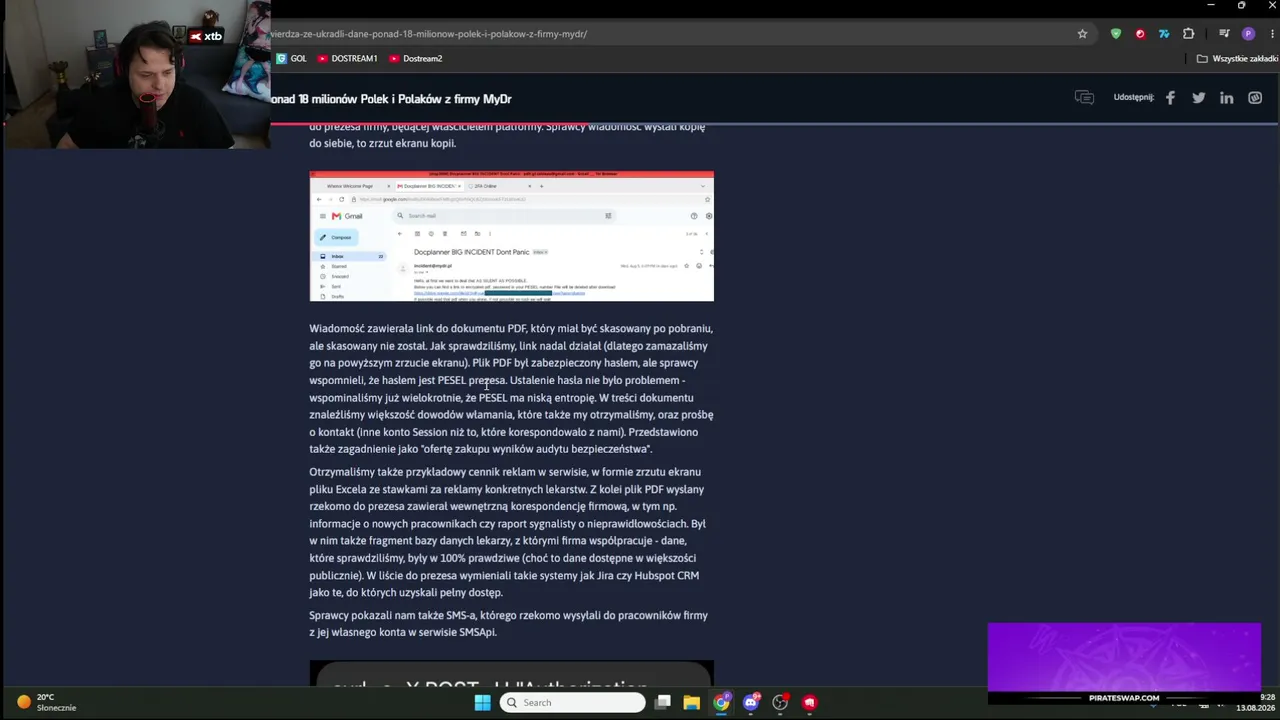
Task: Click the browser address bar URL
Action: tap(429, 34)
